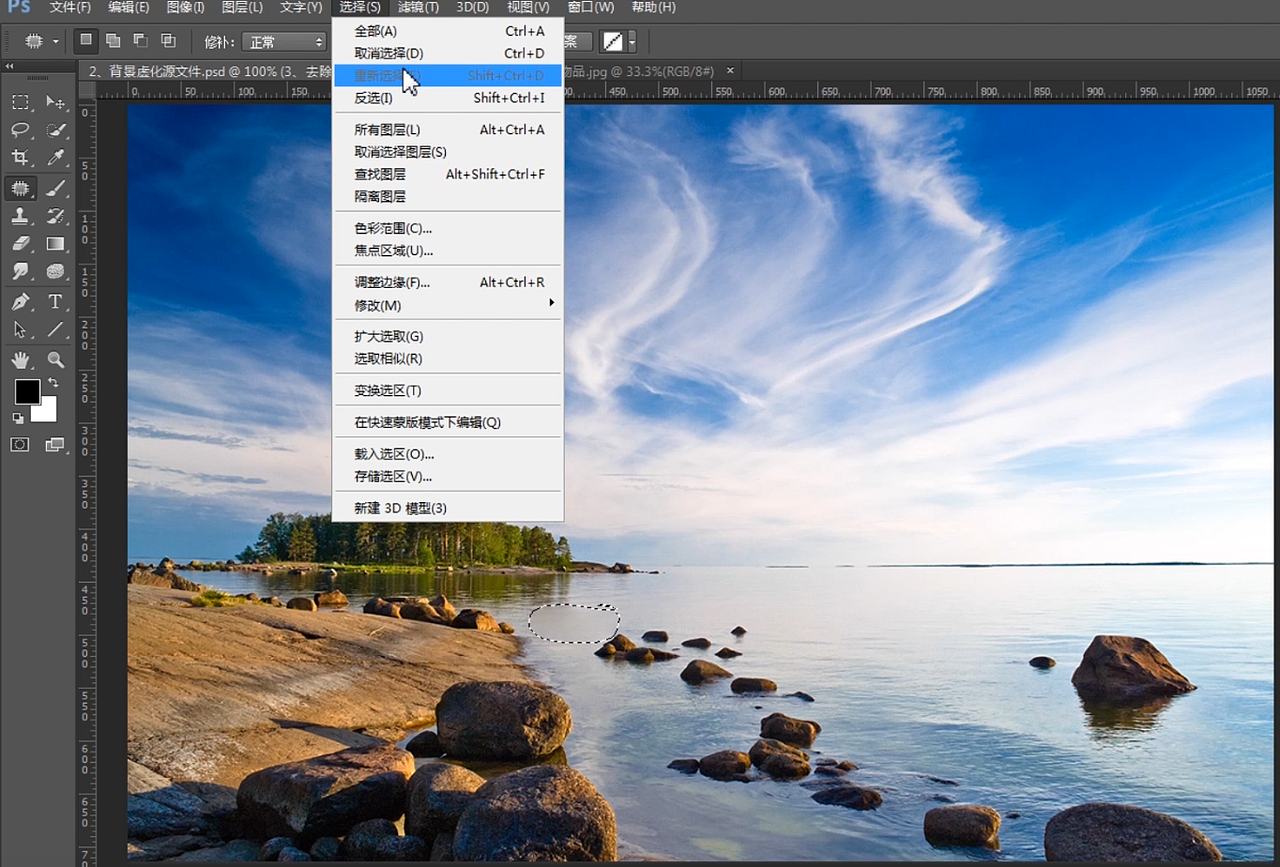Open the 视图(V) menu
The width and height of the screenshot is (1280, 867).
(528, 7)
